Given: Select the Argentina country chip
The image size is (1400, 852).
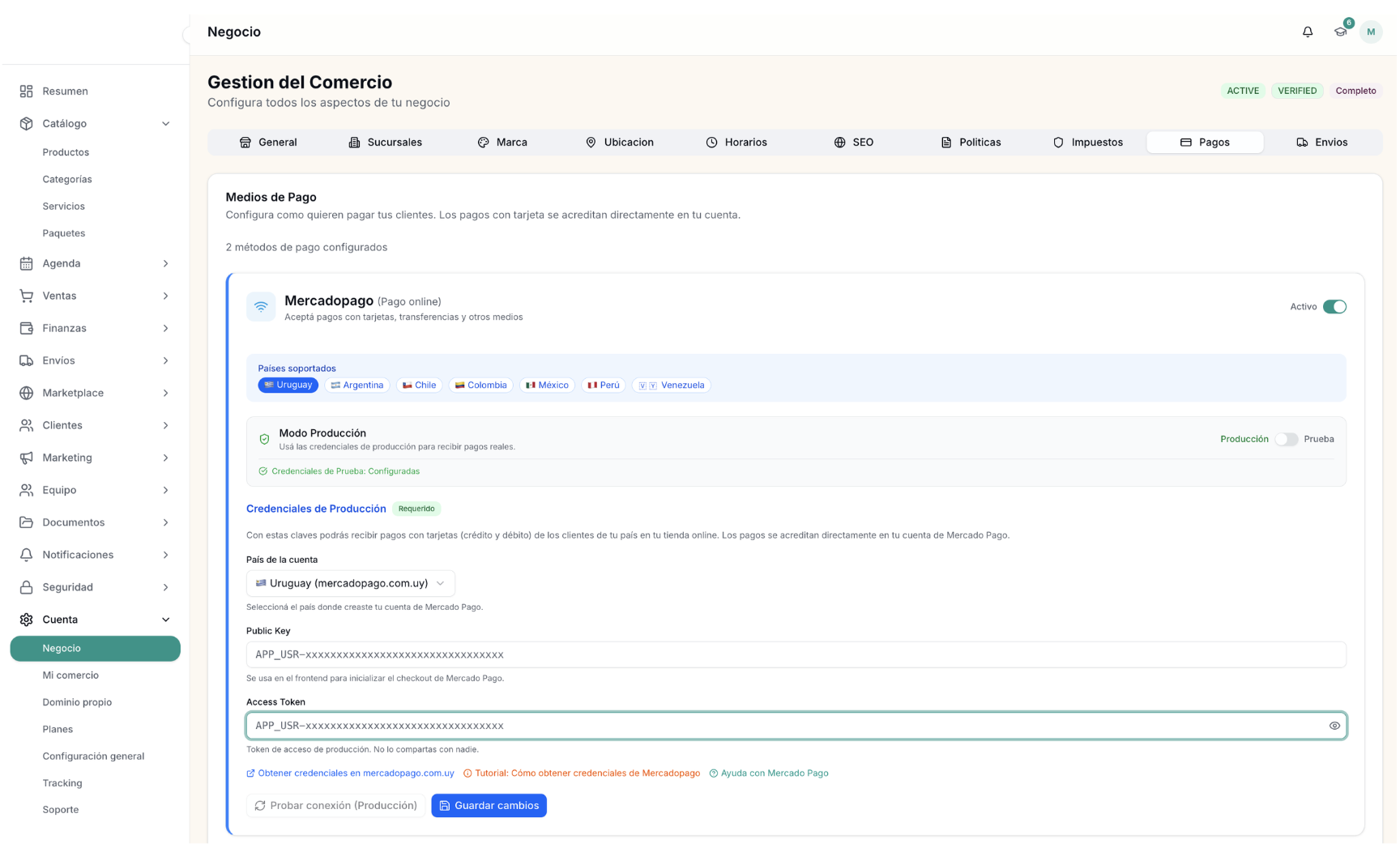Looking at the screenshot, I should (357, 386).
